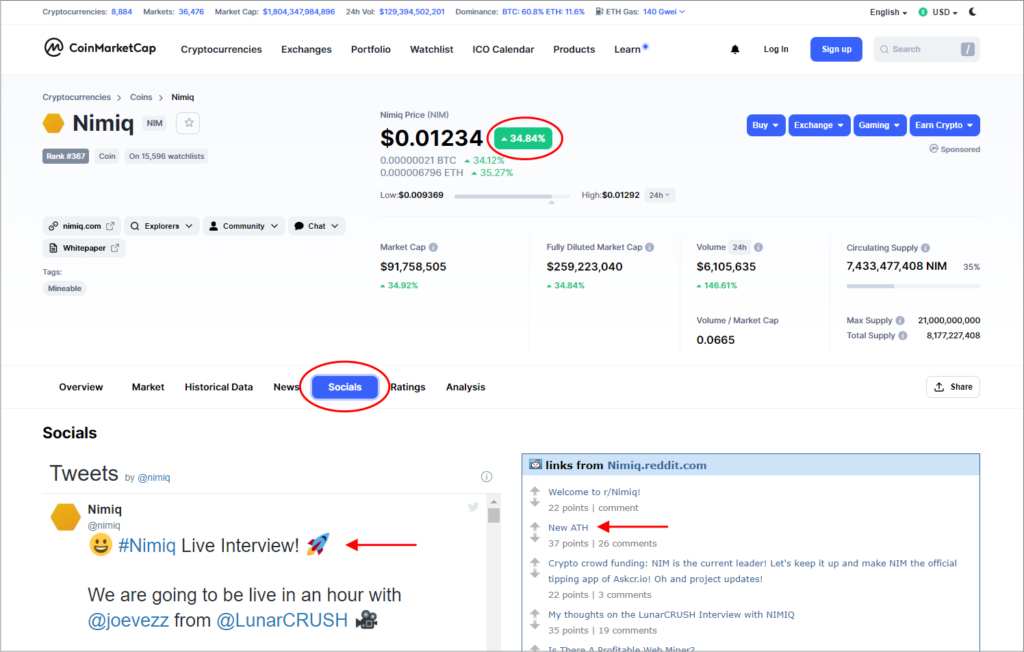Switch to the Market tab
Viewport: 1024px width, 652px height.
point(148,387)
